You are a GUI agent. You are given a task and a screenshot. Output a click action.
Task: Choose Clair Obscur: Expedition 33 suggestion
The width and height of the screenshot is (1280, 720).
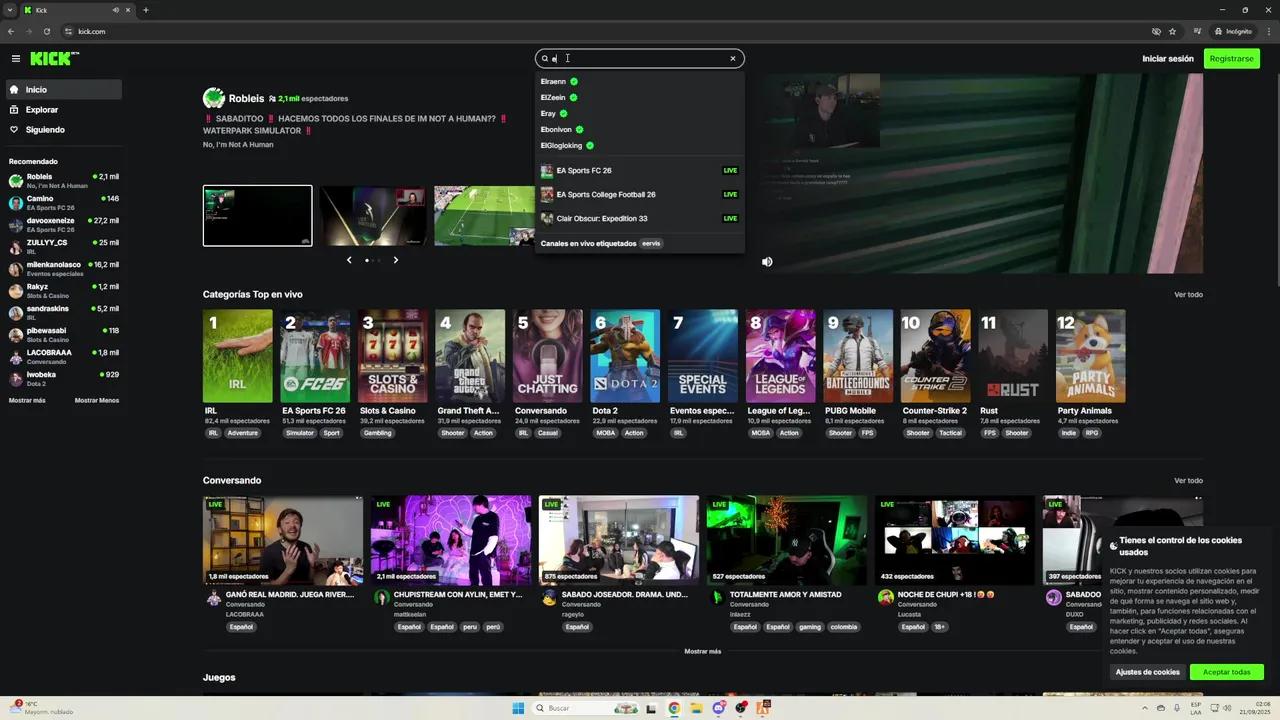[x=640, y=219]
